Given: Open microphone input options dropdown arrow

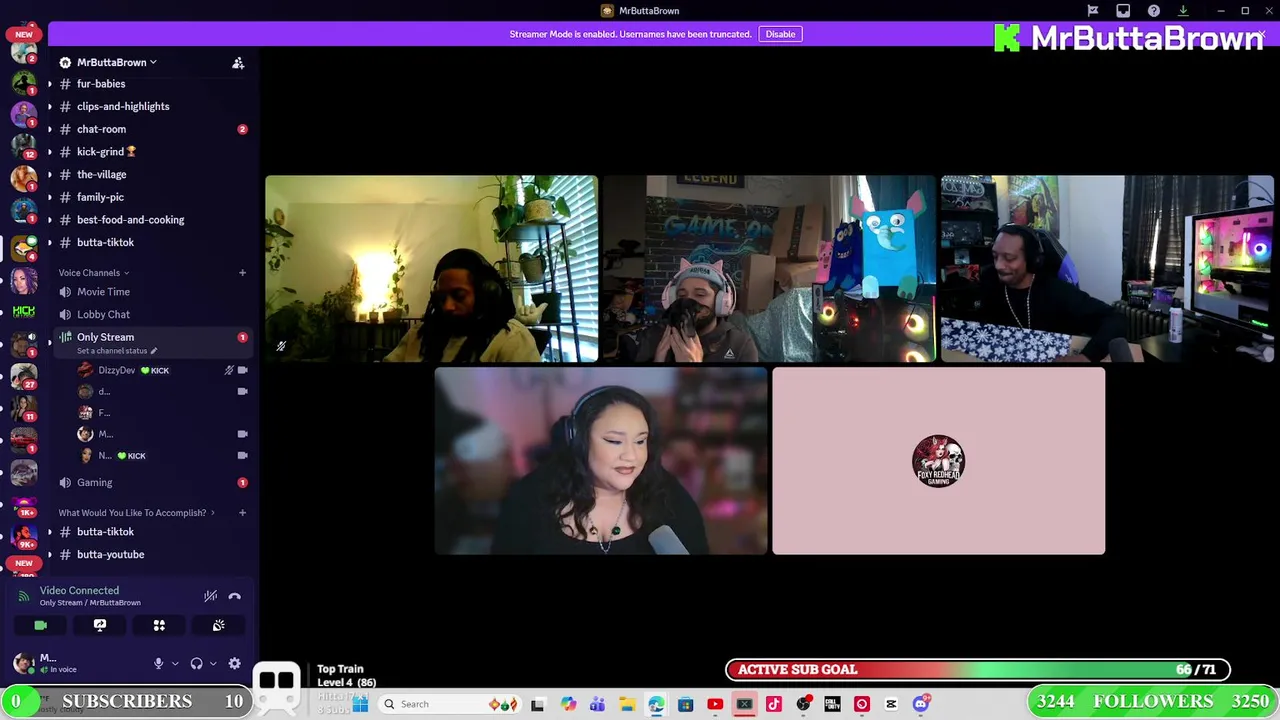Looking at the screenshot, I should [x=175, y=664].
